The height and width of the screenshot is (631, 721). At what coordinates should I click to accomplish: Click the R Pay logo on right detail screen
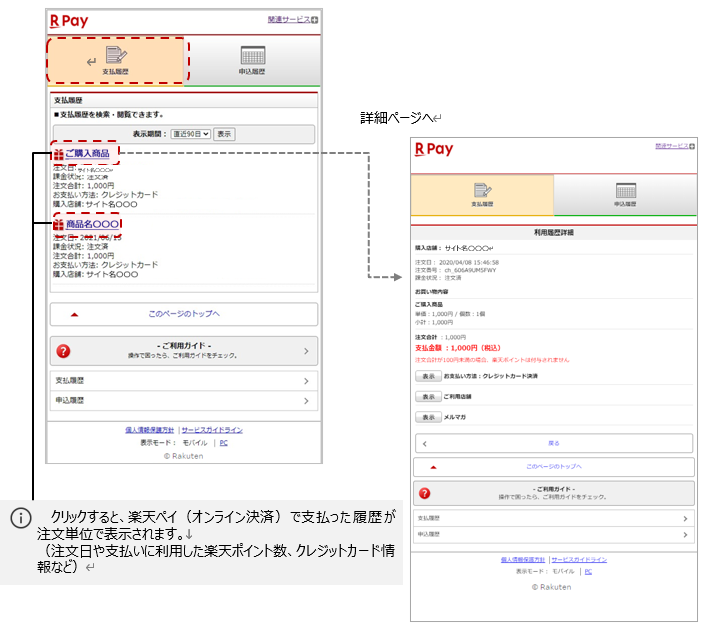(433, 149)
